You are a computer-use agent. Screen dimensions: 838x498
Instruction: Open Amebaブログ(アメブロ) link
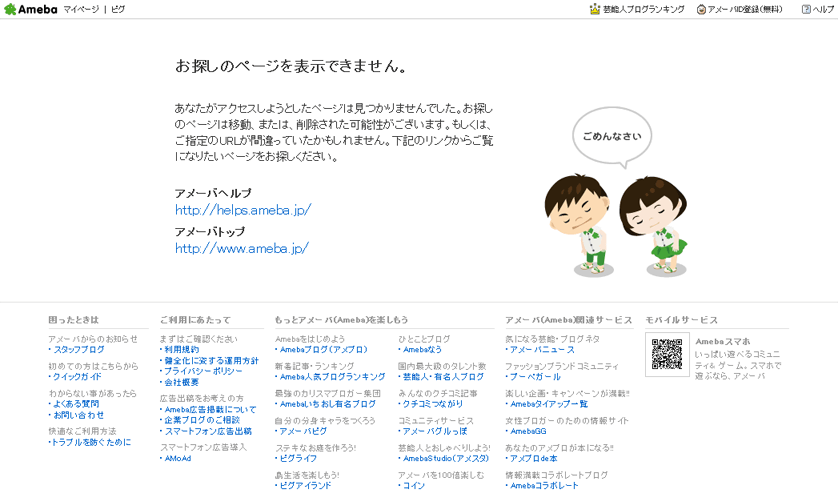point(324,349)
